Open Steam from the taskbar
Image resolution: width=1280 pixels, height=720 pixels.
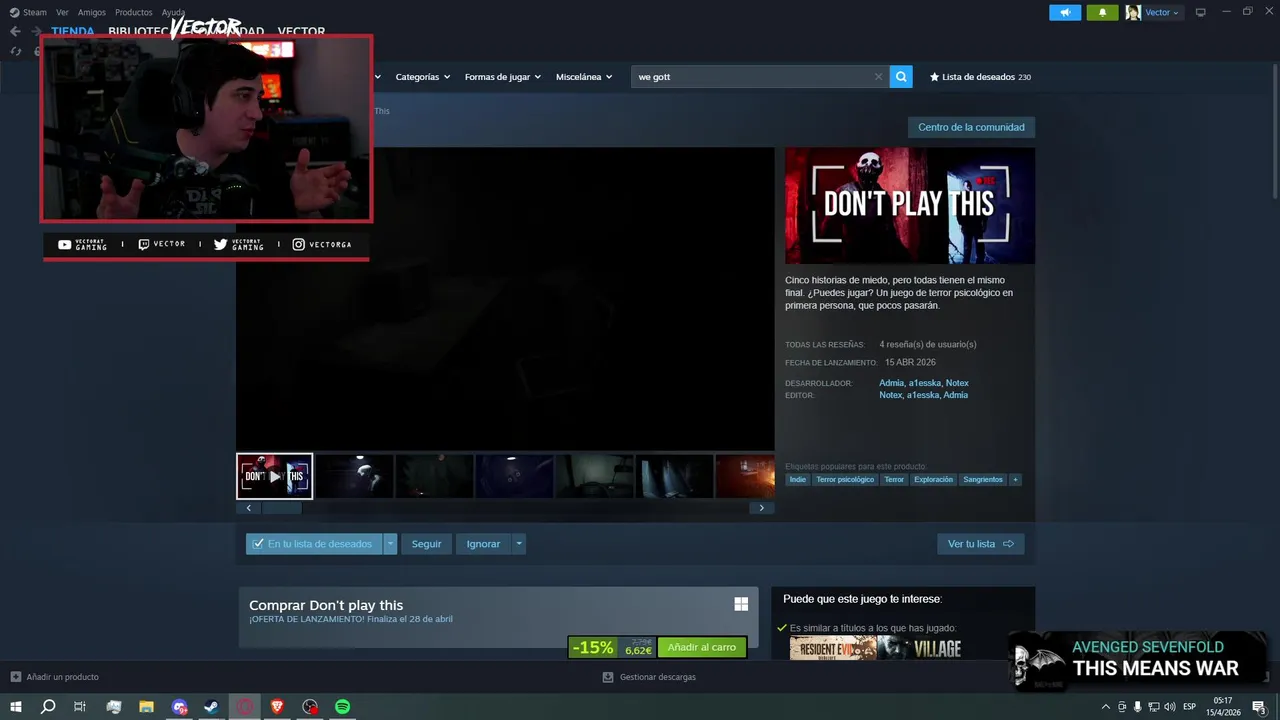pos(212,707)
